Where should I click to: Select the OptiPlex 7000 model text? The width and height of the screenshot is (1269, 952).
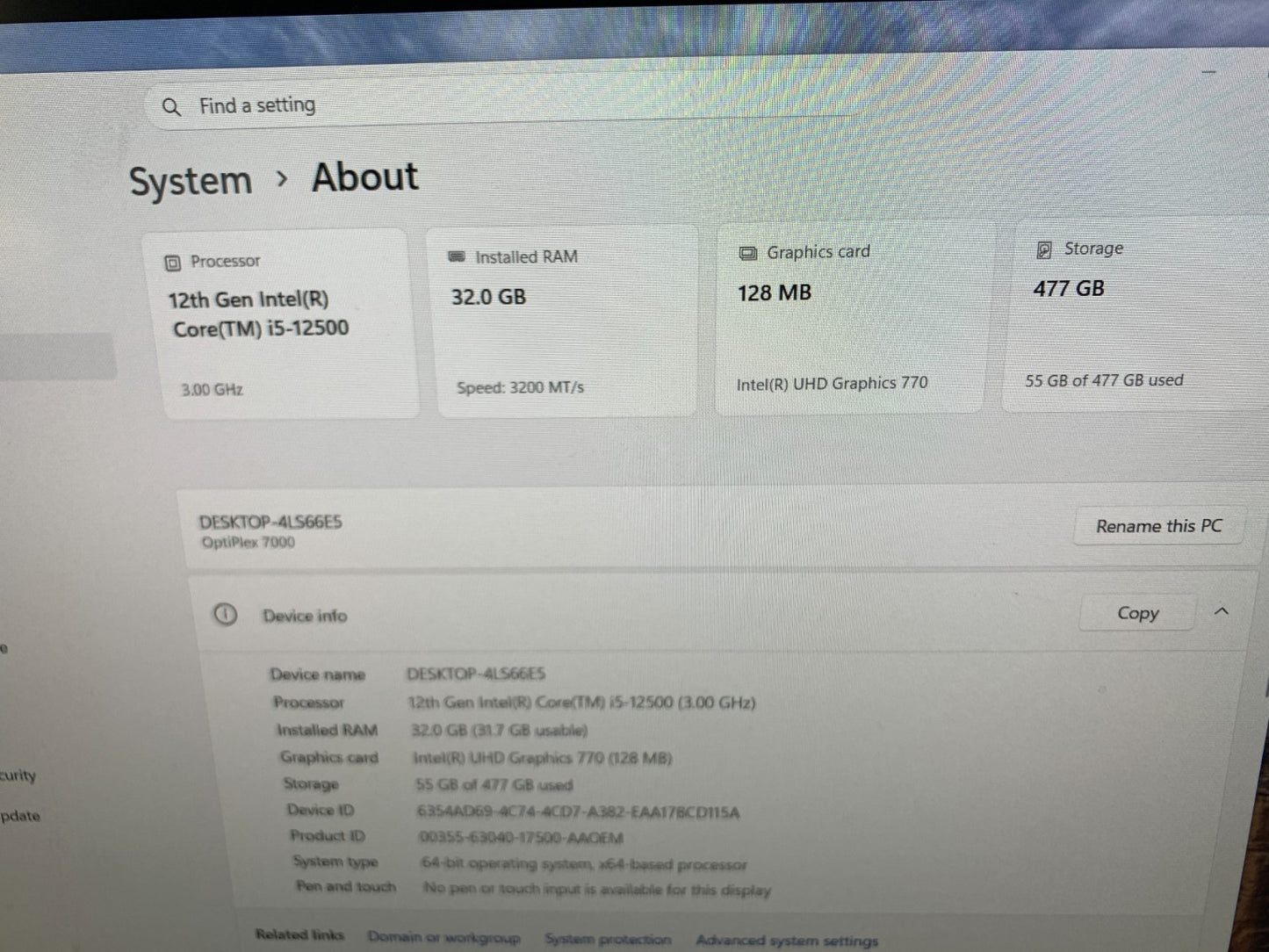[249, 543]
